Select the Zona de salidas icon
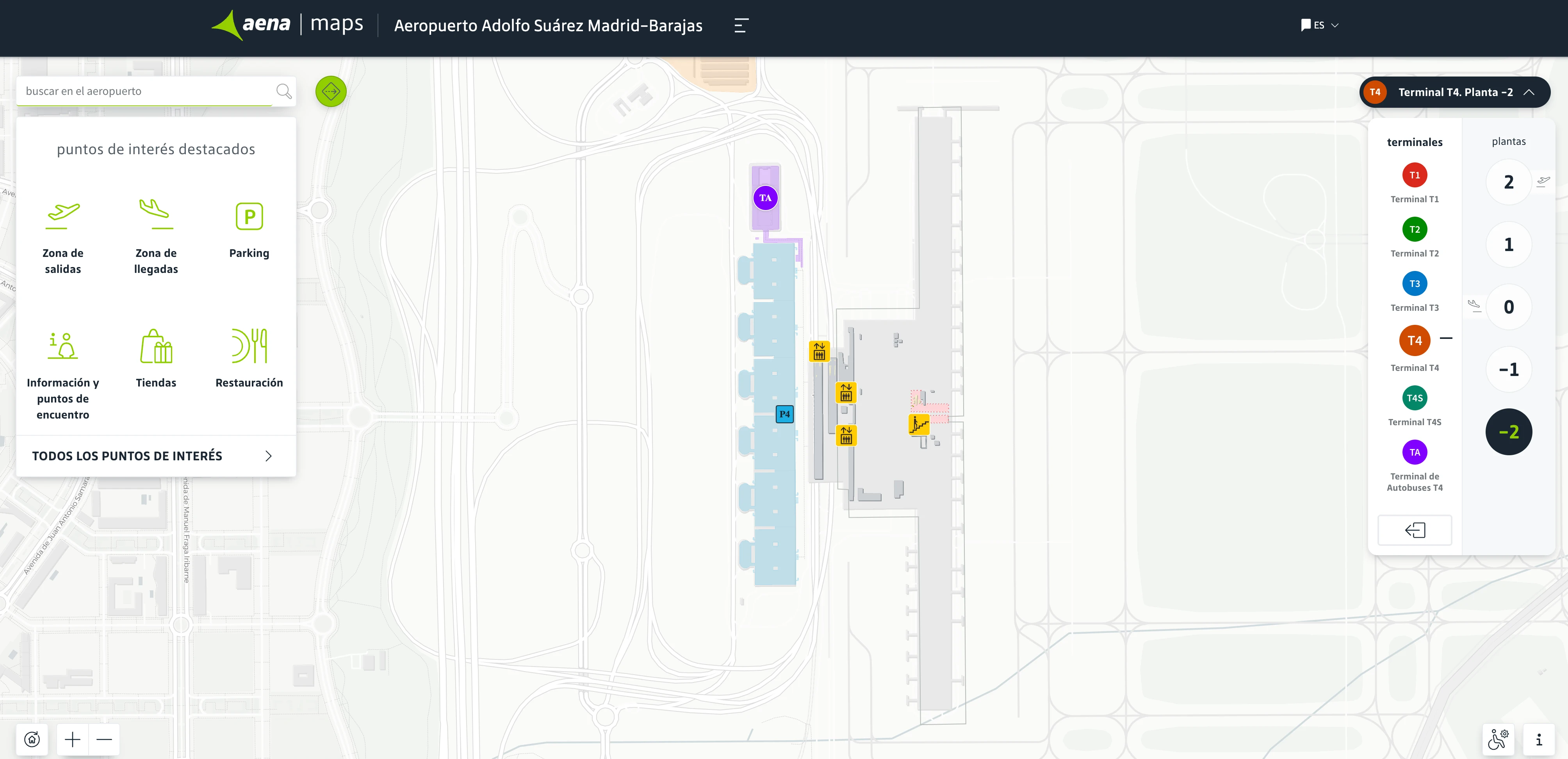 63,216
